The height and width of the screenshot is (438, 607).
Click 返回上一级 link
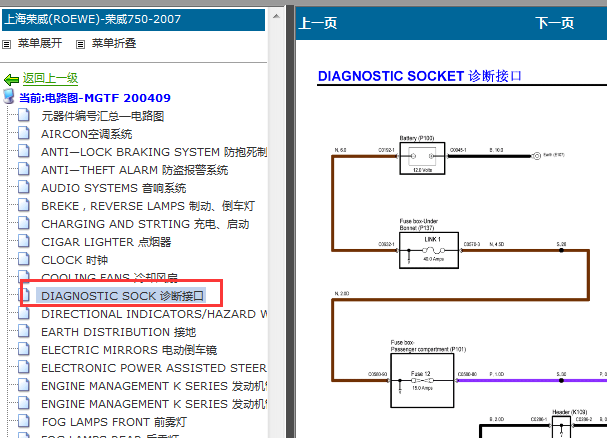pos(50,79)
